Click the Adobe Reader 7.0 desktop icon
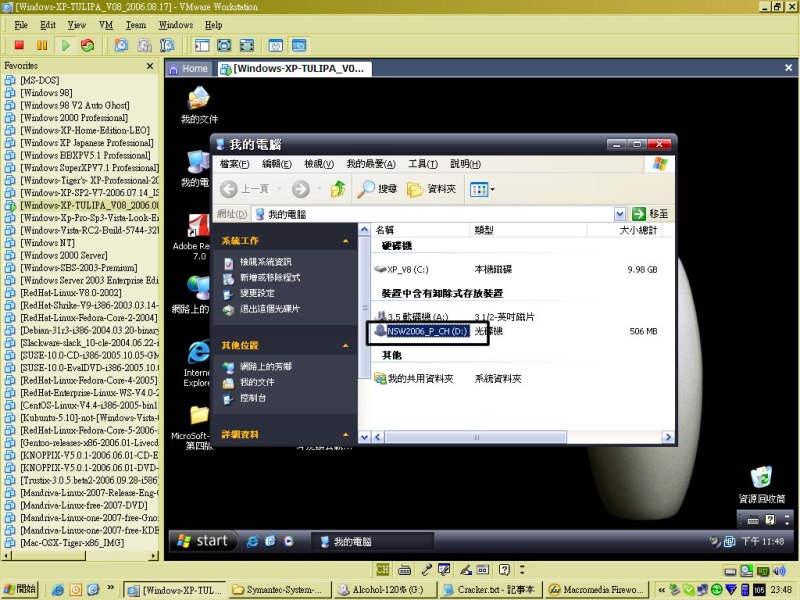800x600 pixels. (196, 237)
